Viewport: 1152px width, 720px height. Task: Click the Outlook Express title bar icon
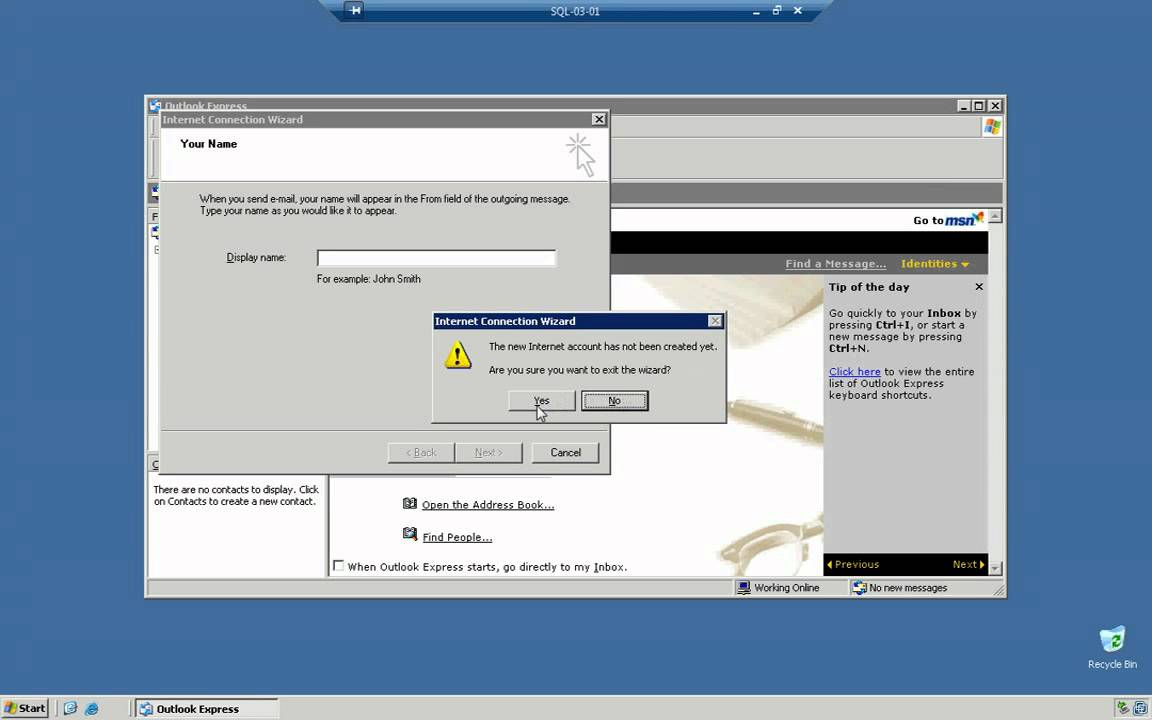(154, 106)
